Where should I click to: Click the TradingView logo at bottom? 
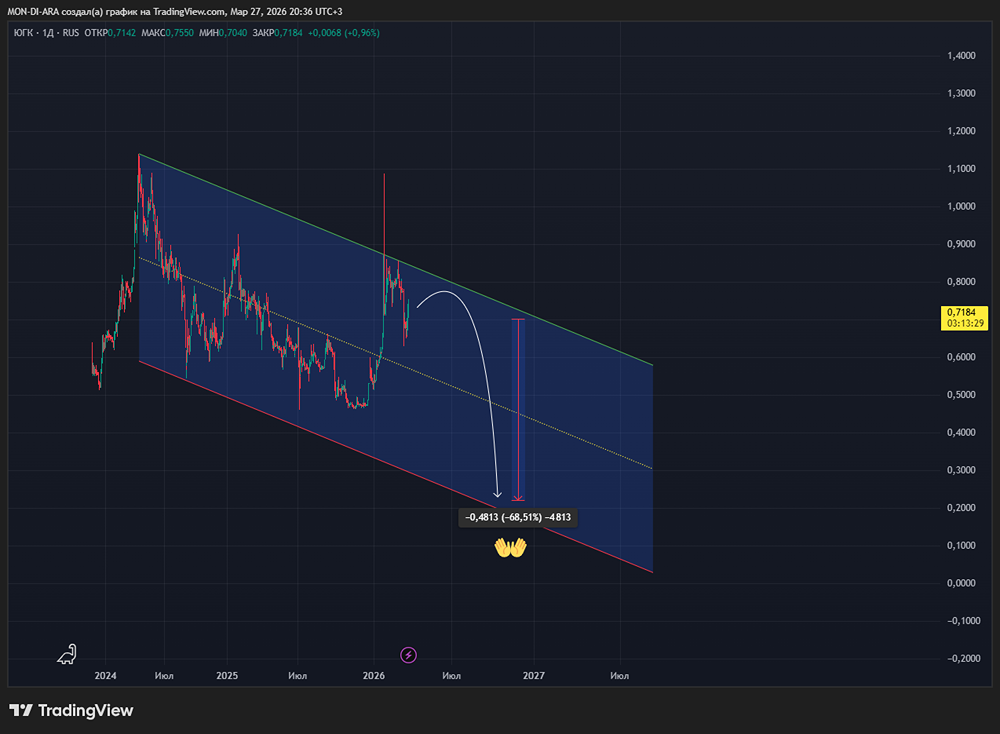tap(71, 710)
